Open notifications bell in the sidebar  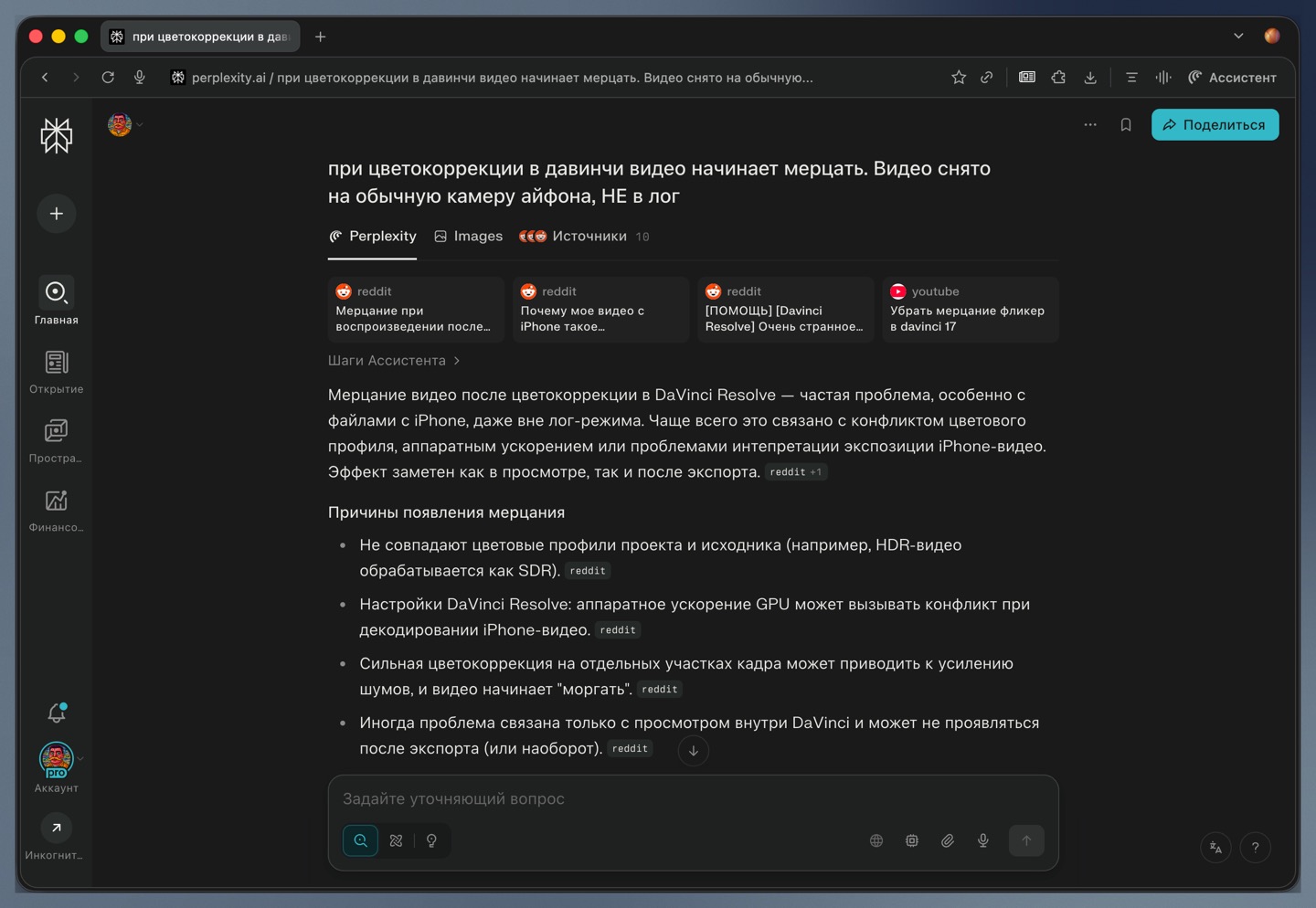[x=57, y=713]
